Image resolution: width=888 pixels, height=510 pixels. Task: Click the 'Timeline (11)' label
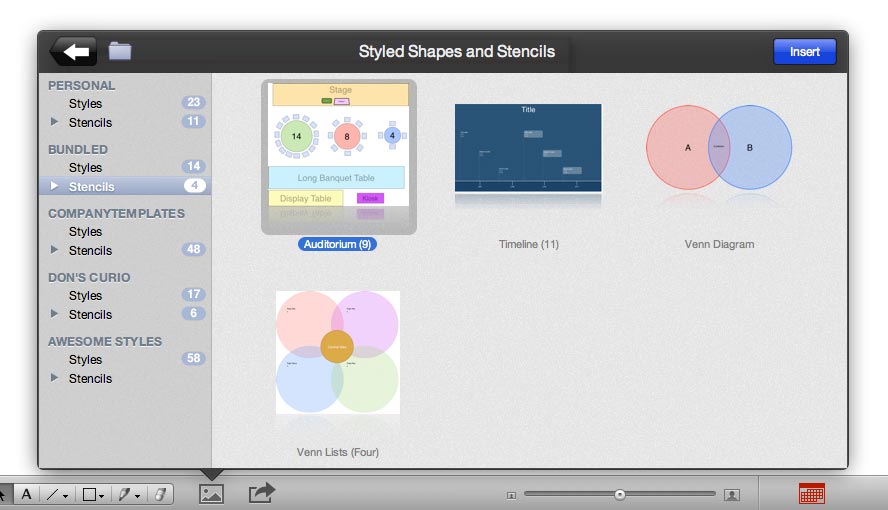528,244
